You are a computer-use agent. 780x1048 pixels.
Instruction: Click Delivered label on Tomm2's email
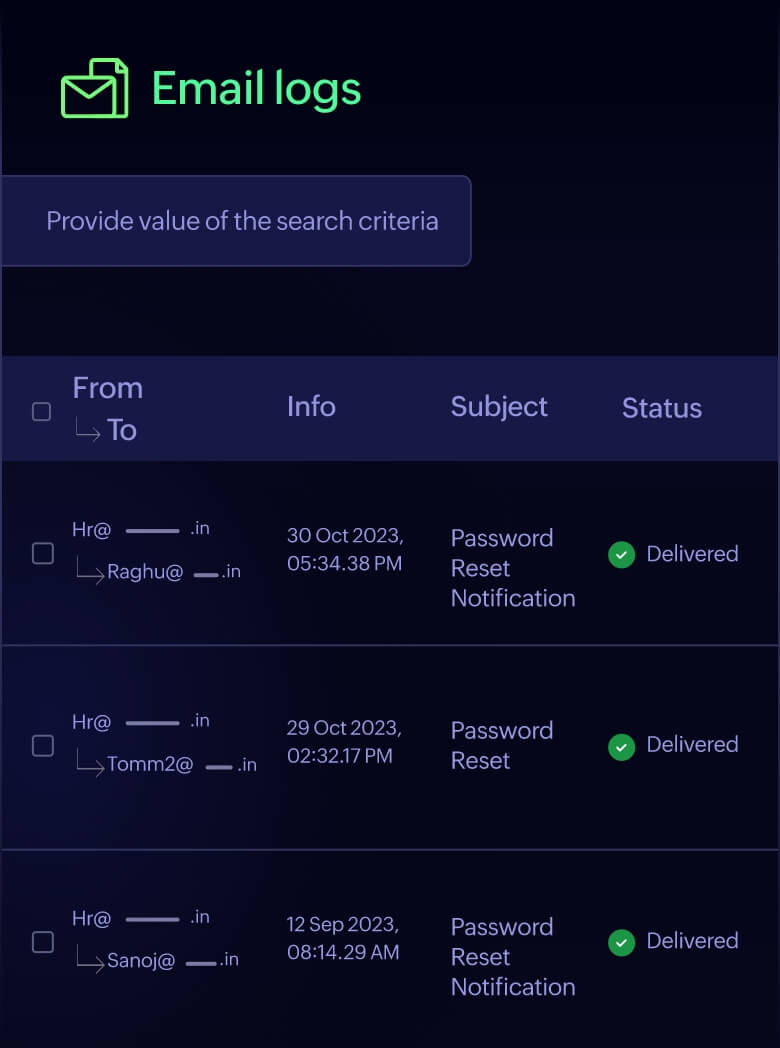click(693, 745)
